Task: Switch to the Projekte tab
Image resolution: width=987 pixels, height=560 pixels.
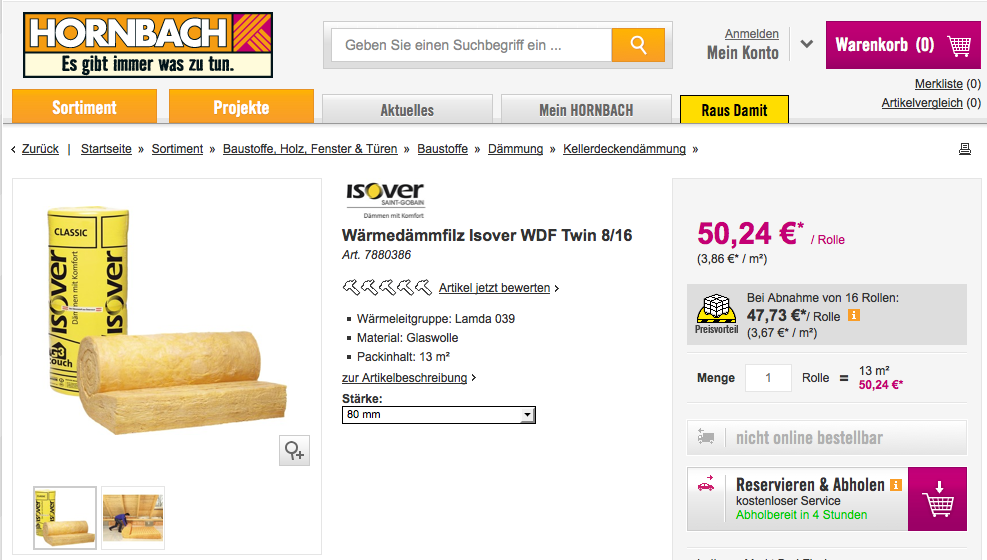Action: pos(241,107)
